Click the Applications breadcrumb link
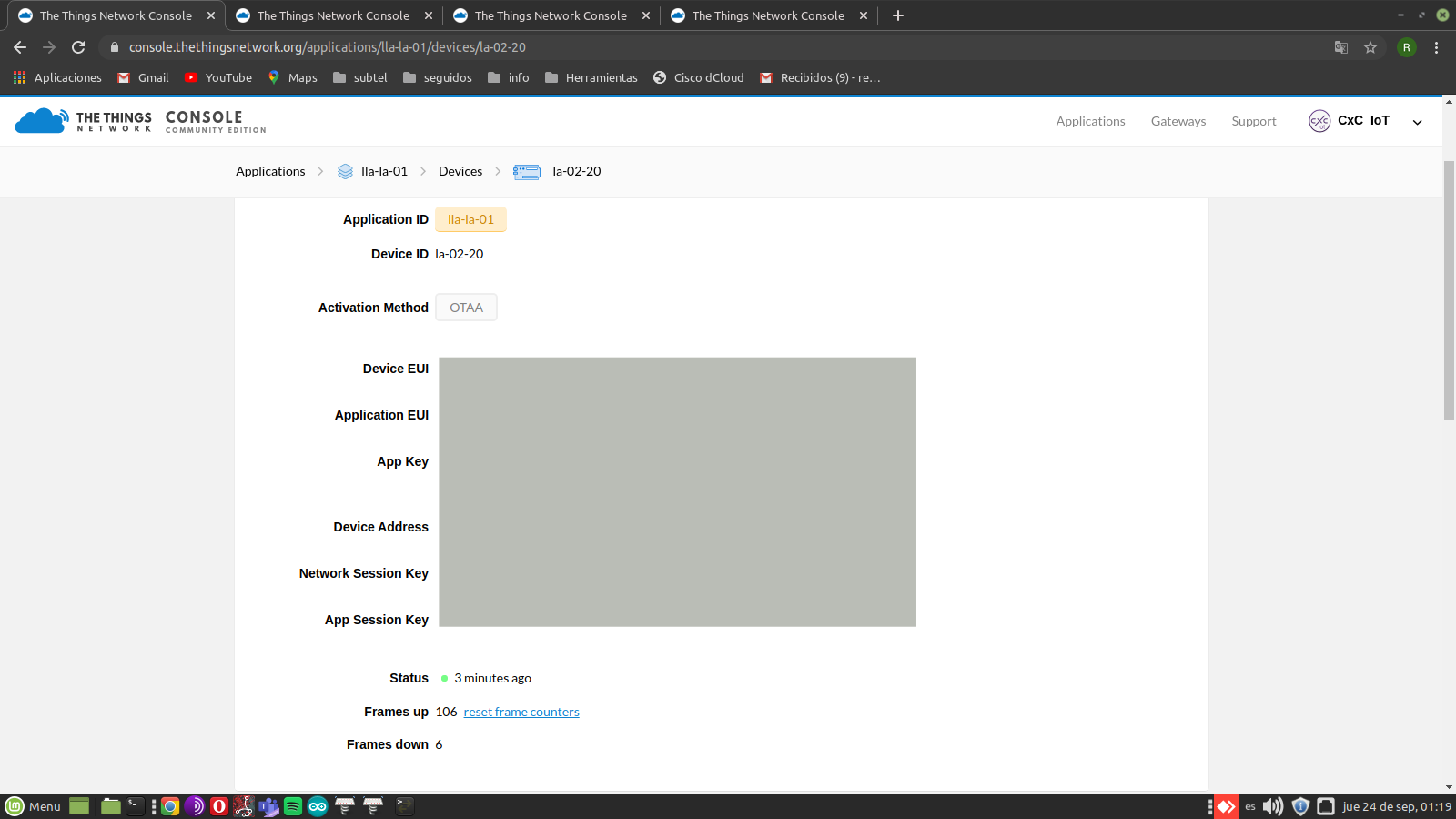 tap(270, 171)
